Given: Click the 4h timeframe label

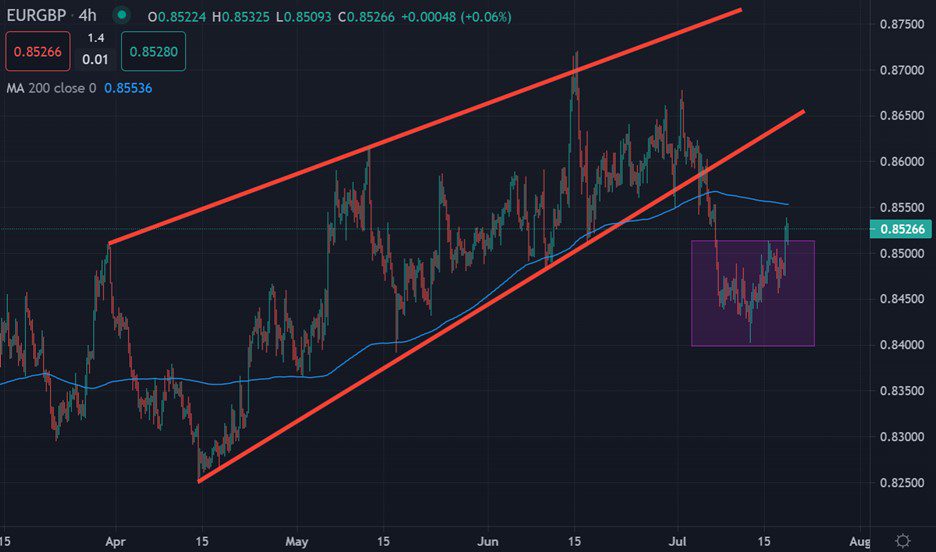Looking at the screenshot, I should click(88, 15).
